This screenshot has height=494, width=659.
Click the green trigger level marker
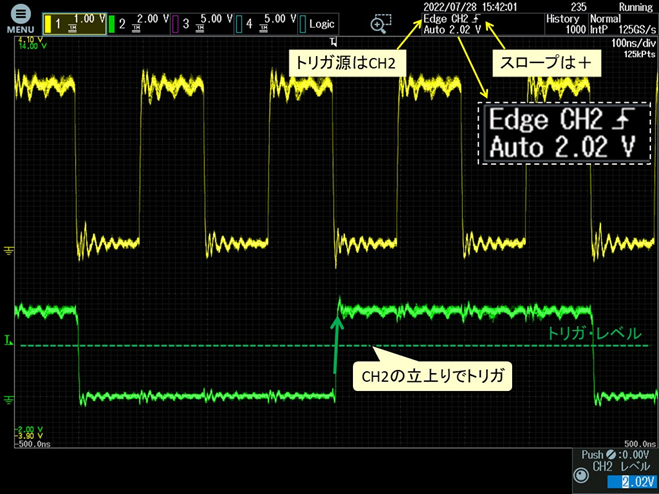tap(8, 340)
